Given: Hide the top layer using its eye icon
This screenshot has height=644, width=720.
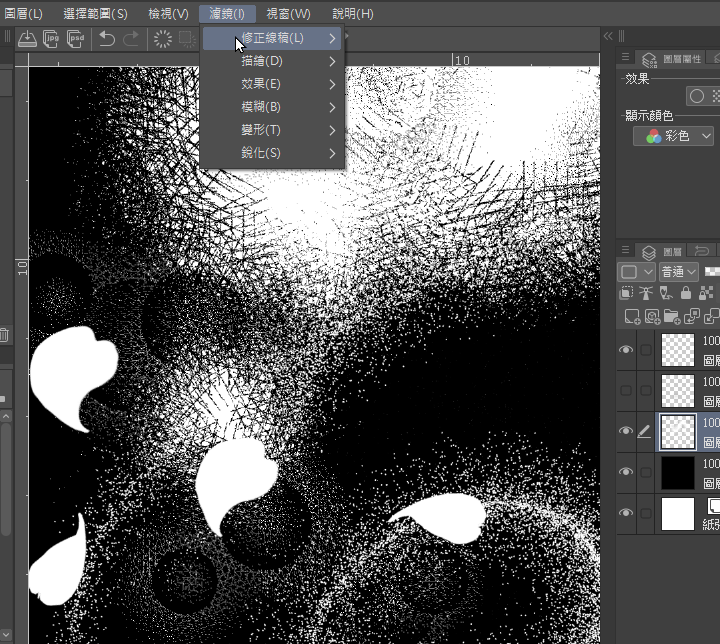Looking at the screenshot, I should [626, 350].
